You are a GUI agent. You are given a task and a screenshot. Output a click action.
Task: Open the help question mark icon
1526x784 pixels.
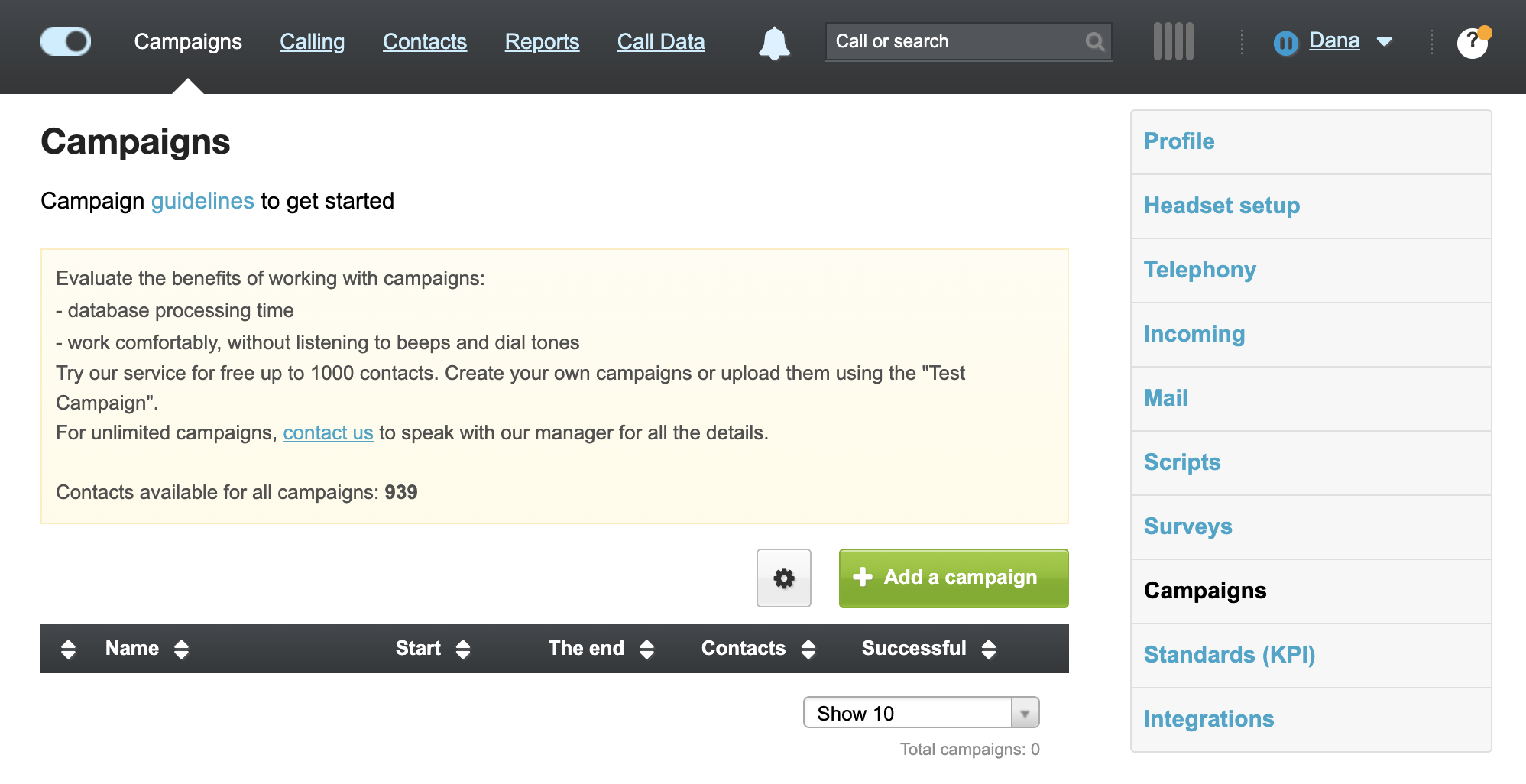click(x=1472, y=43)
